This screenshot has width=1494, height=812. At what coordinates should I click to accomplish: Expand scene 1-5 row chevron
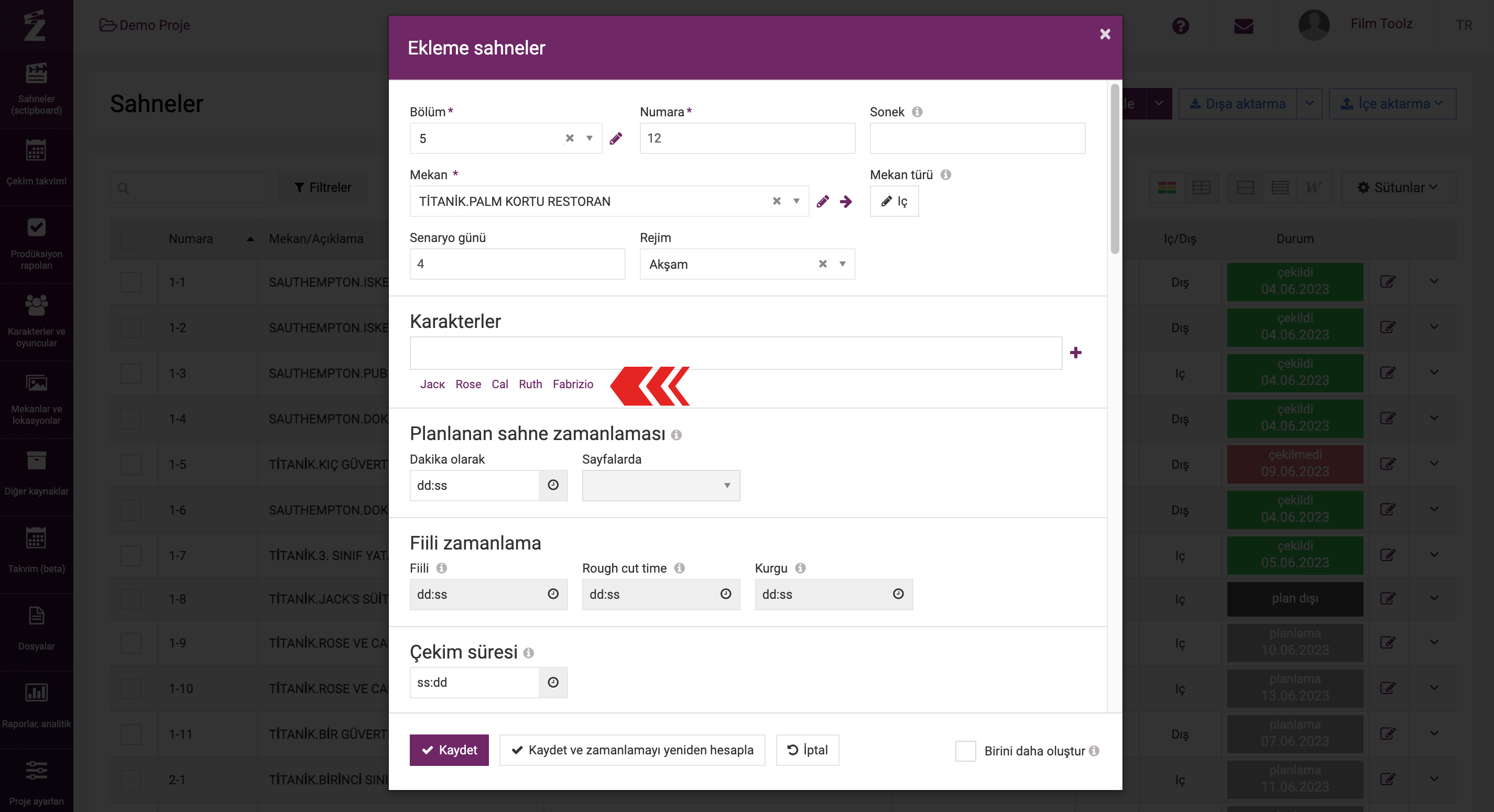pyautogui.click(x=1434, y=464)
